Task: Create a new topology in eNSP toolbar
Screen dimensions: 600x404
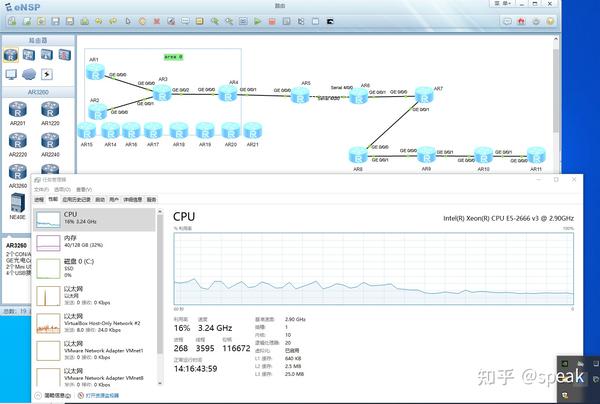Action: [12, 21]
